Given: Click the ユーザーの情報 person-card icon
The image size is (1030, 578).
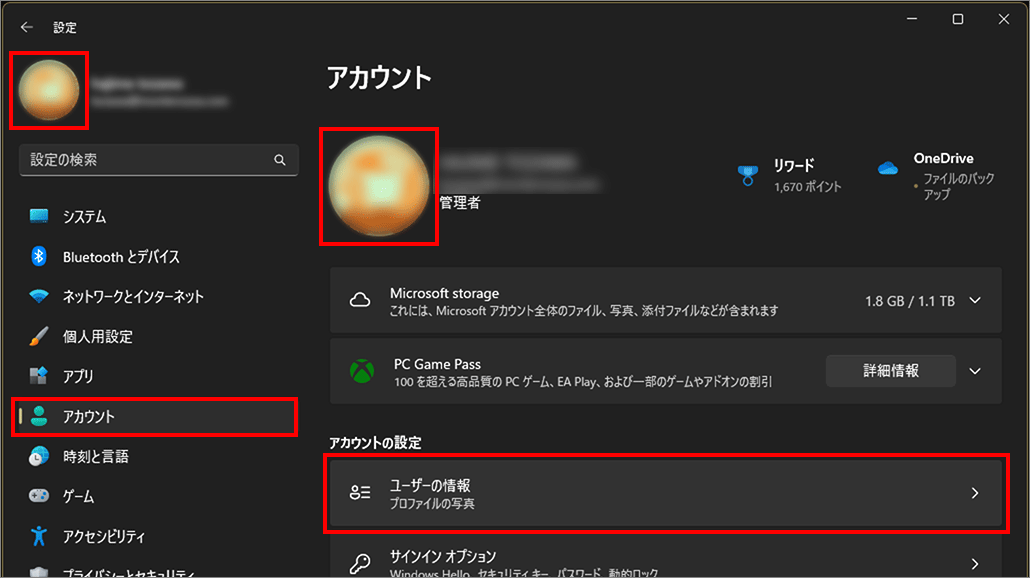Looking at the screenshot, I should pyautogui.click(x=360, y=493).
